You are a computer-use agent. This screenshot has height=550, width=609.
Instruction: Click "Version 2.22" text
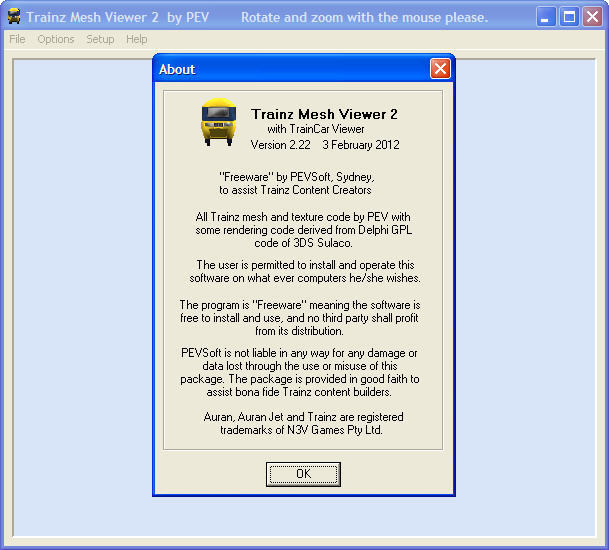(x=280, y=145)
